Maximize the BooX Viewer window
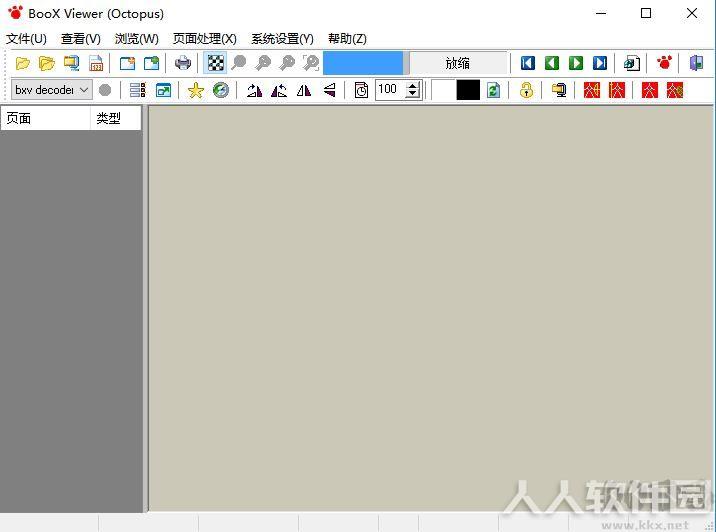This screenshot has width=716, height=532. [x=646, y=13]
